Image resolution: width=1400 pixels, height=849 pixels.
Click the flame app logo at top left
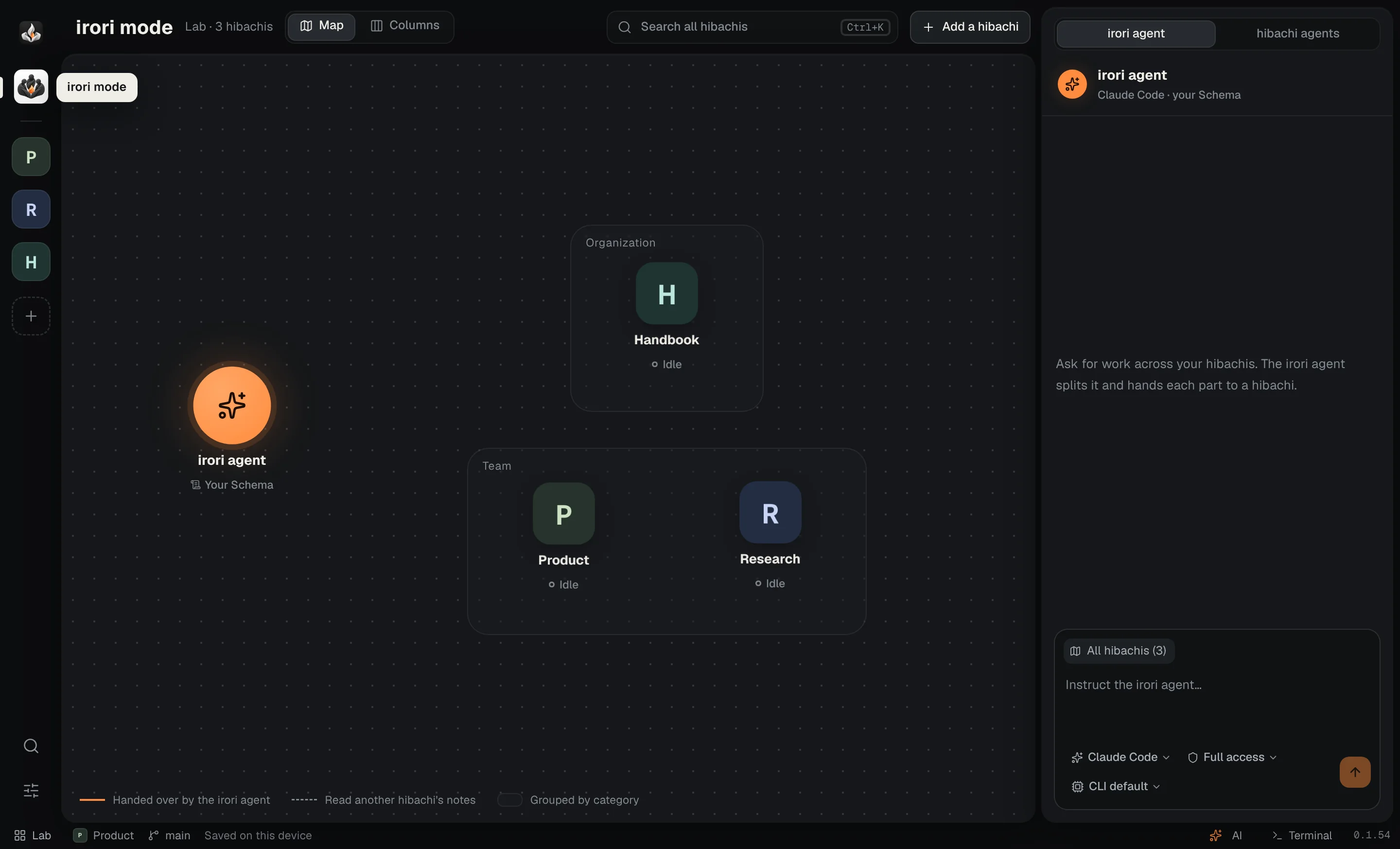pos(31,32)
